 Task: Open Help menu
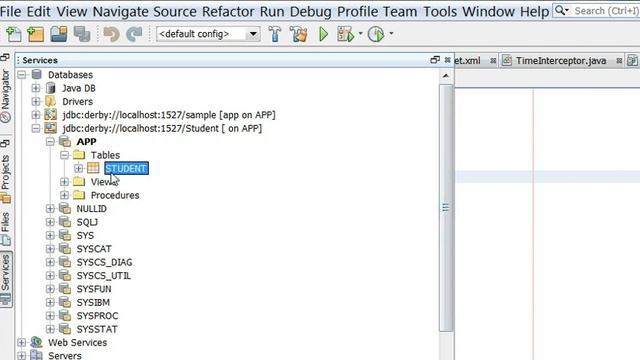534,11
